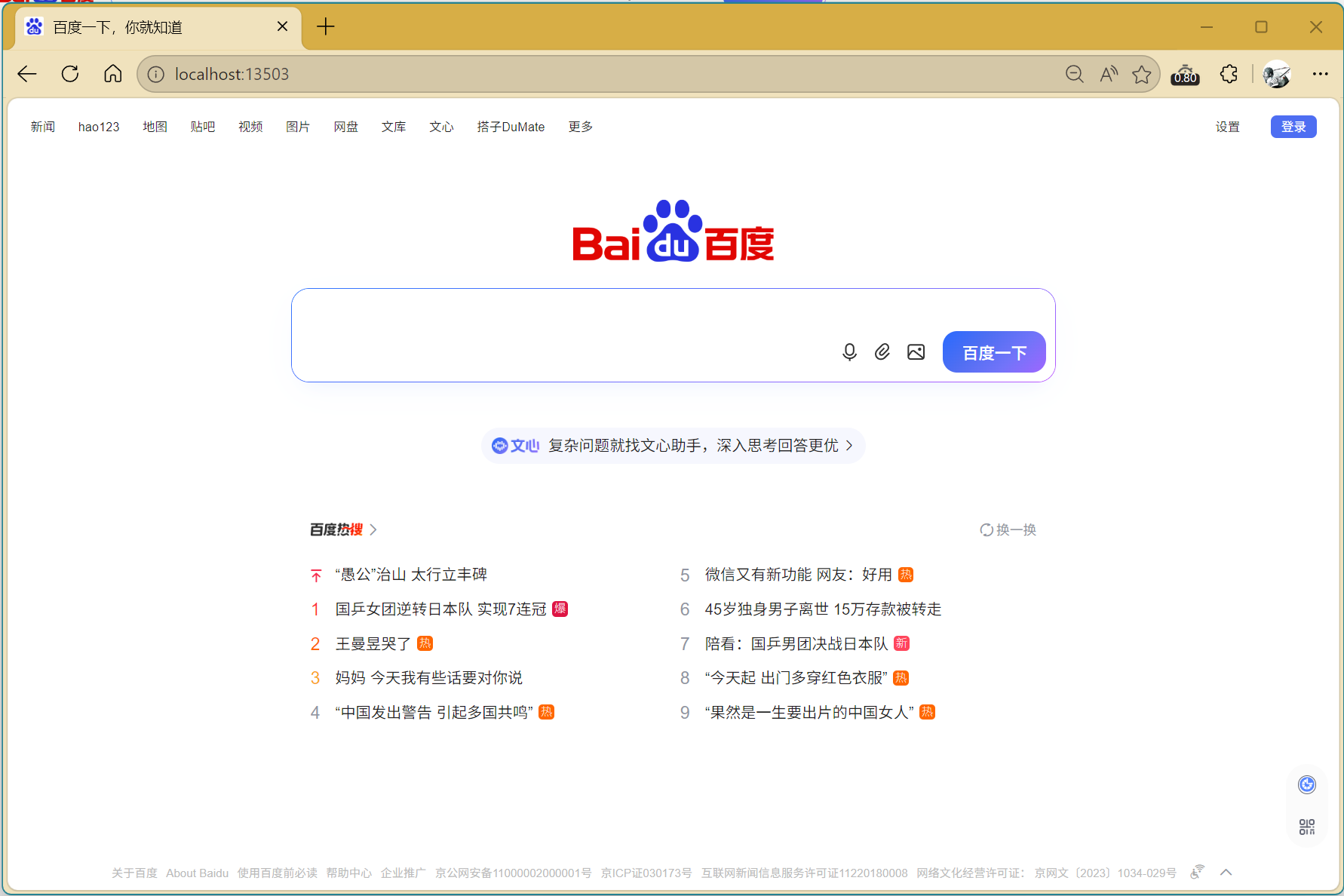Viewport: 1344px width, 896px height.
Task: Open the 图片 nav link
Action: [298, 127]
